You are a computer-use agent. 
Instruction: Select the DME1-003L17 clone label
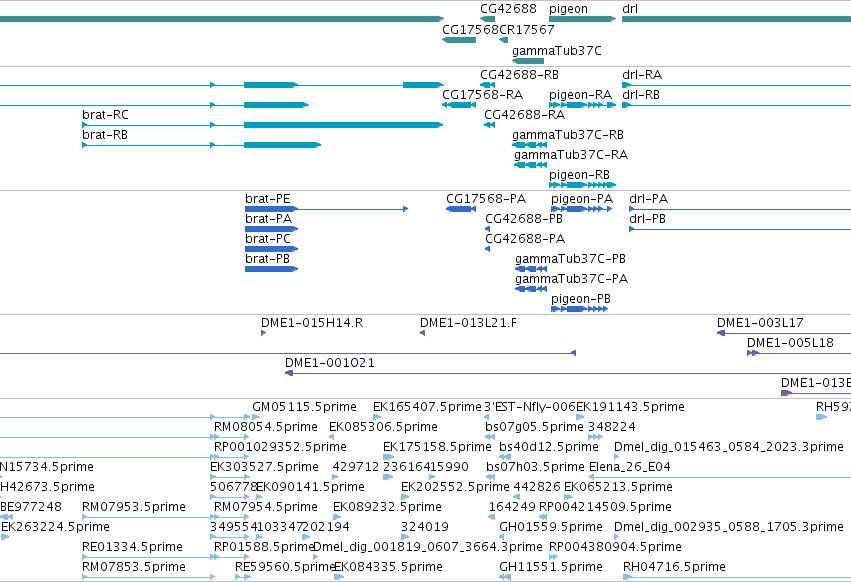pos(760,323)
